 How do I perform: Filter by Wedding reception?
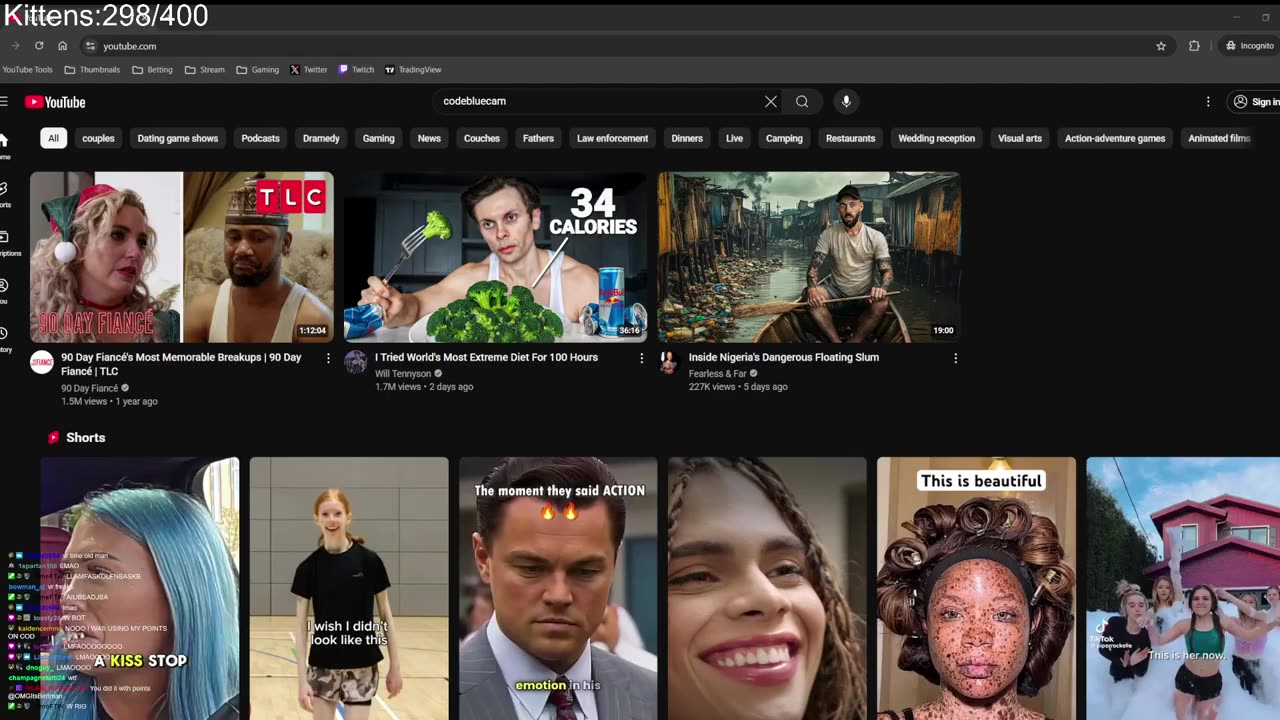click(936, 138)
